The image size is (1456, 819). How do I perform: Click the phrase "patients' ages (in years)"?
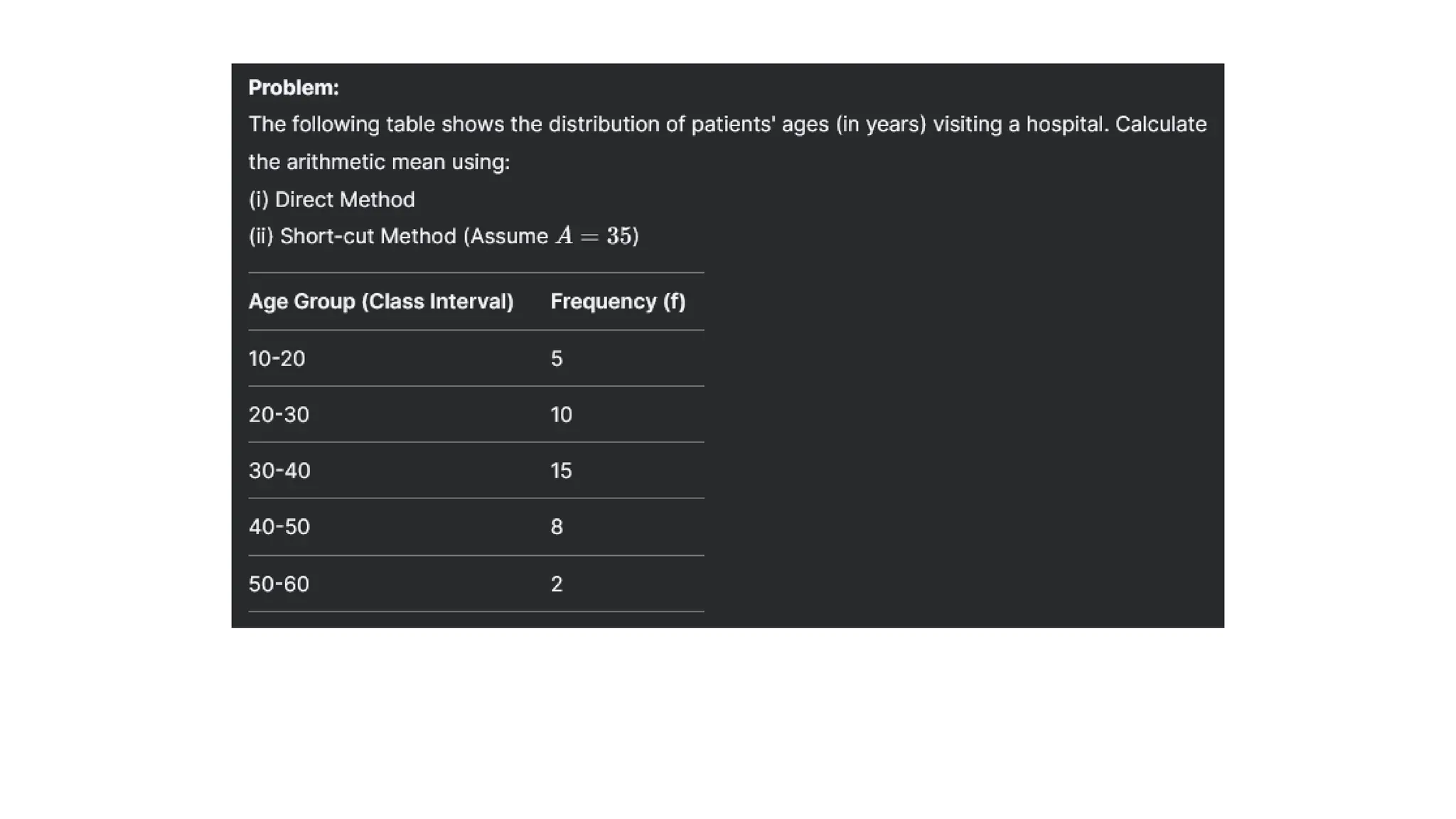[808, 124]
